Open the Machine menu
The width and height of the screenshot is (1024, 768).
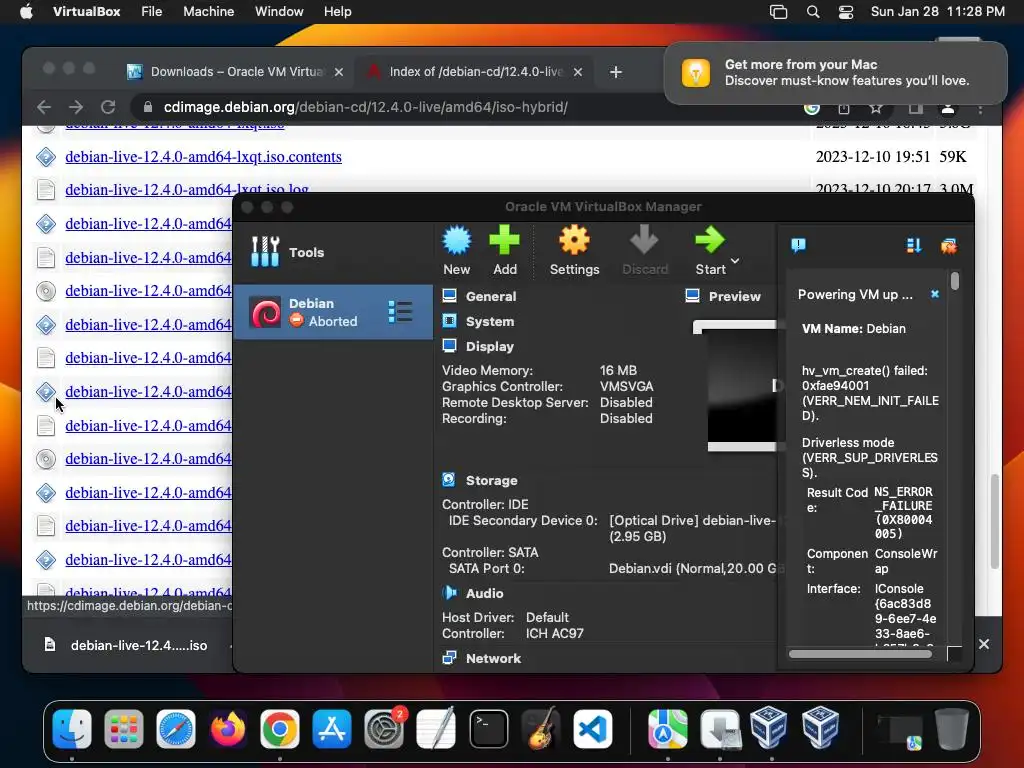(x=208, y=12)
